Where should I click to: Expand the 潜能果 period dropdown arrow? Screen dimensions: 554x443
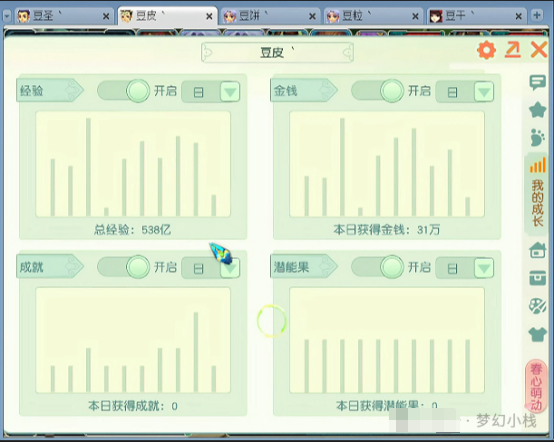(484, 268)
